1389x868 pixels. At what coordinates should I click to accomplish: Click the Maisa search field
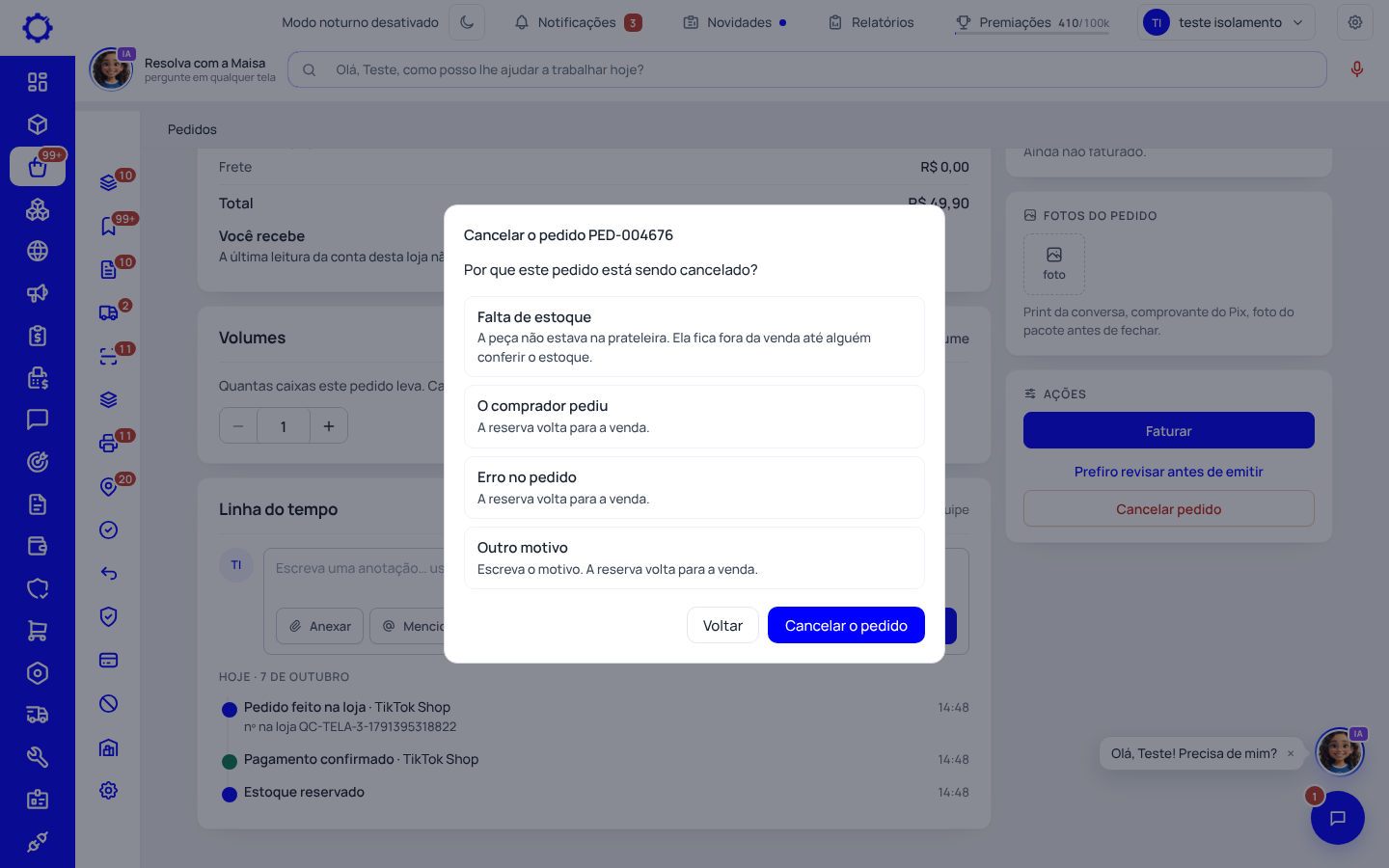(x=807, y=69)
